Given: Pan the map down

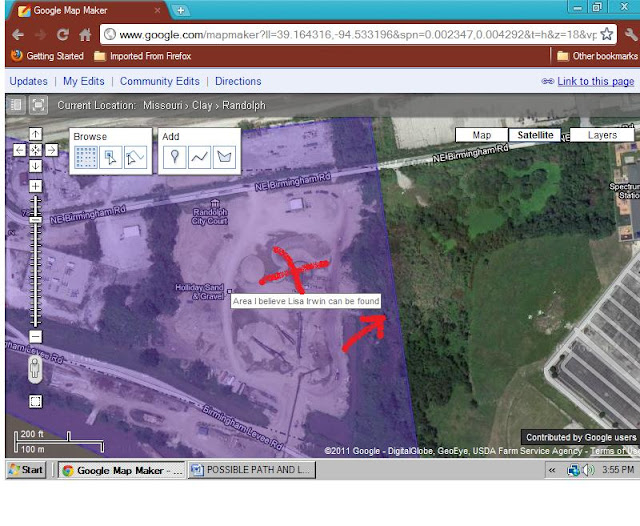Looking at the screenshot, I should (36, 166).
